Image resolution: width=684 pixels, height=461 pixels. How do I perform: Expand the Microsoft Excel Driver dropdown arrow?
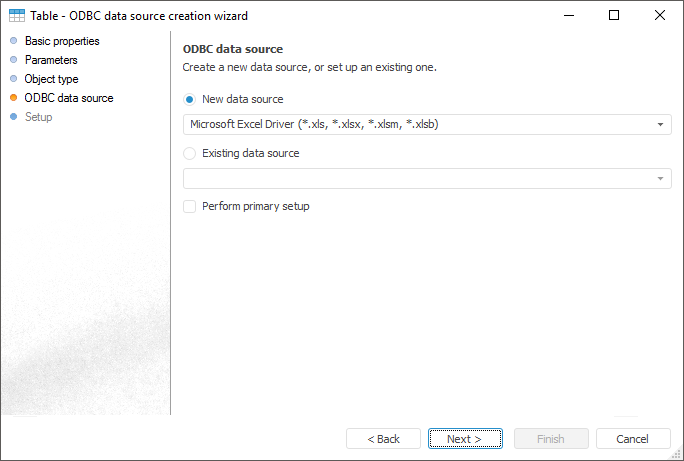(x=661, y=125)
